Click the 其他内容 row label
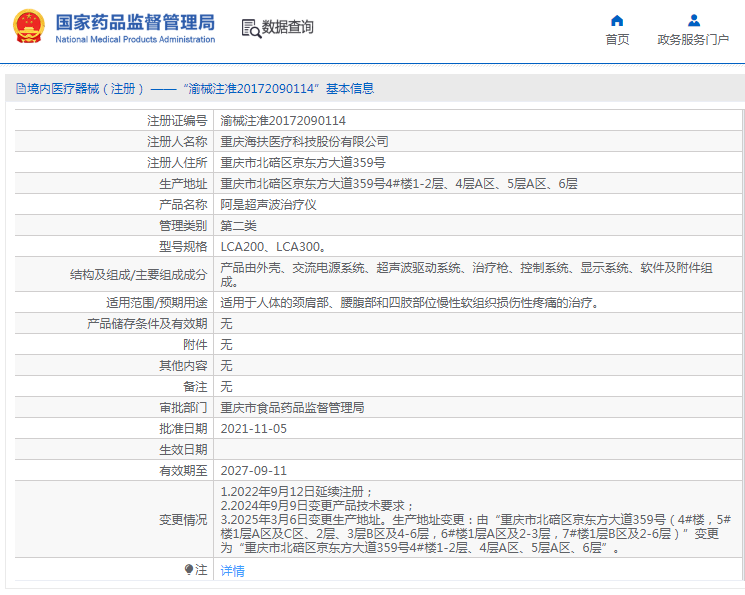This screenshot has height=595, width=745. pos(183,365)
